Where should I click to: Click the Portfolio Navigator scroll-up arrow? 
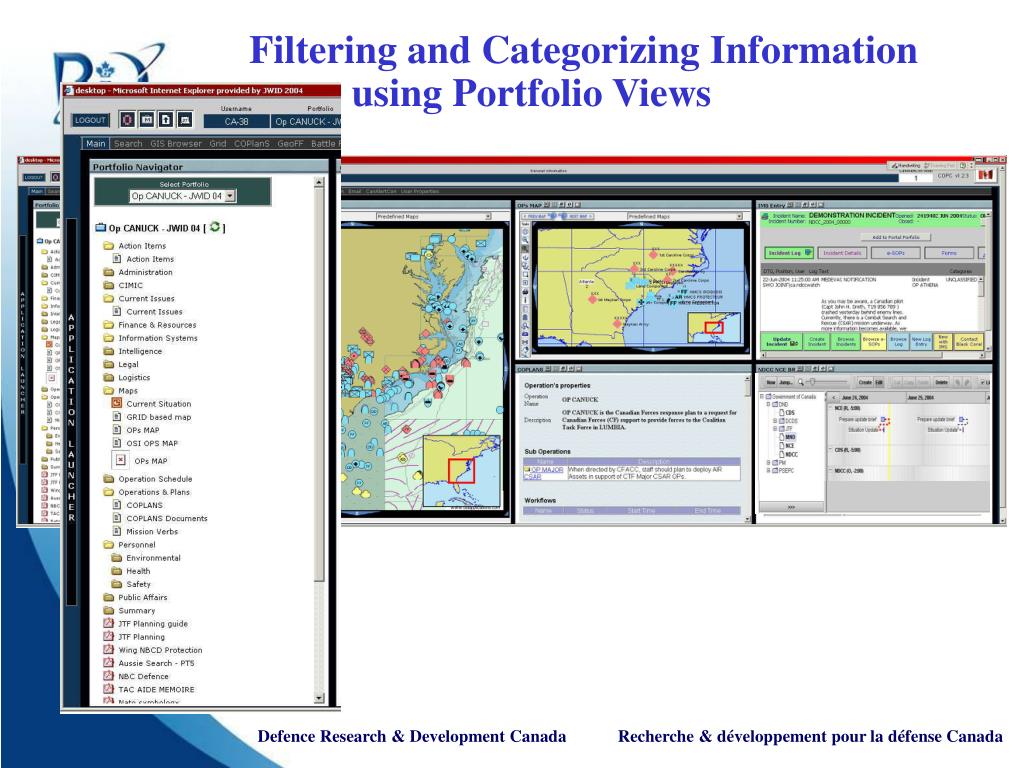click(x=319, y=182)
